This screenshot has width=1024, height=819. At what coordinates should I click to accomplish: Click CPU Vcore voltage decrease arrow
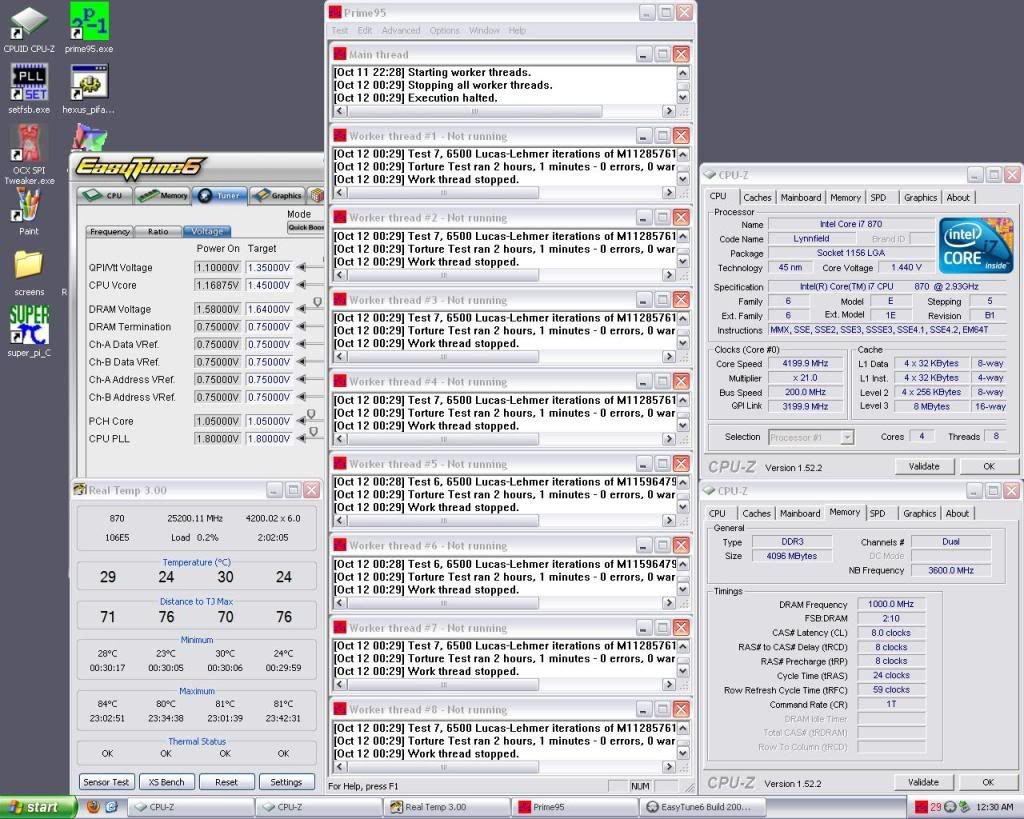coord(301,285)
